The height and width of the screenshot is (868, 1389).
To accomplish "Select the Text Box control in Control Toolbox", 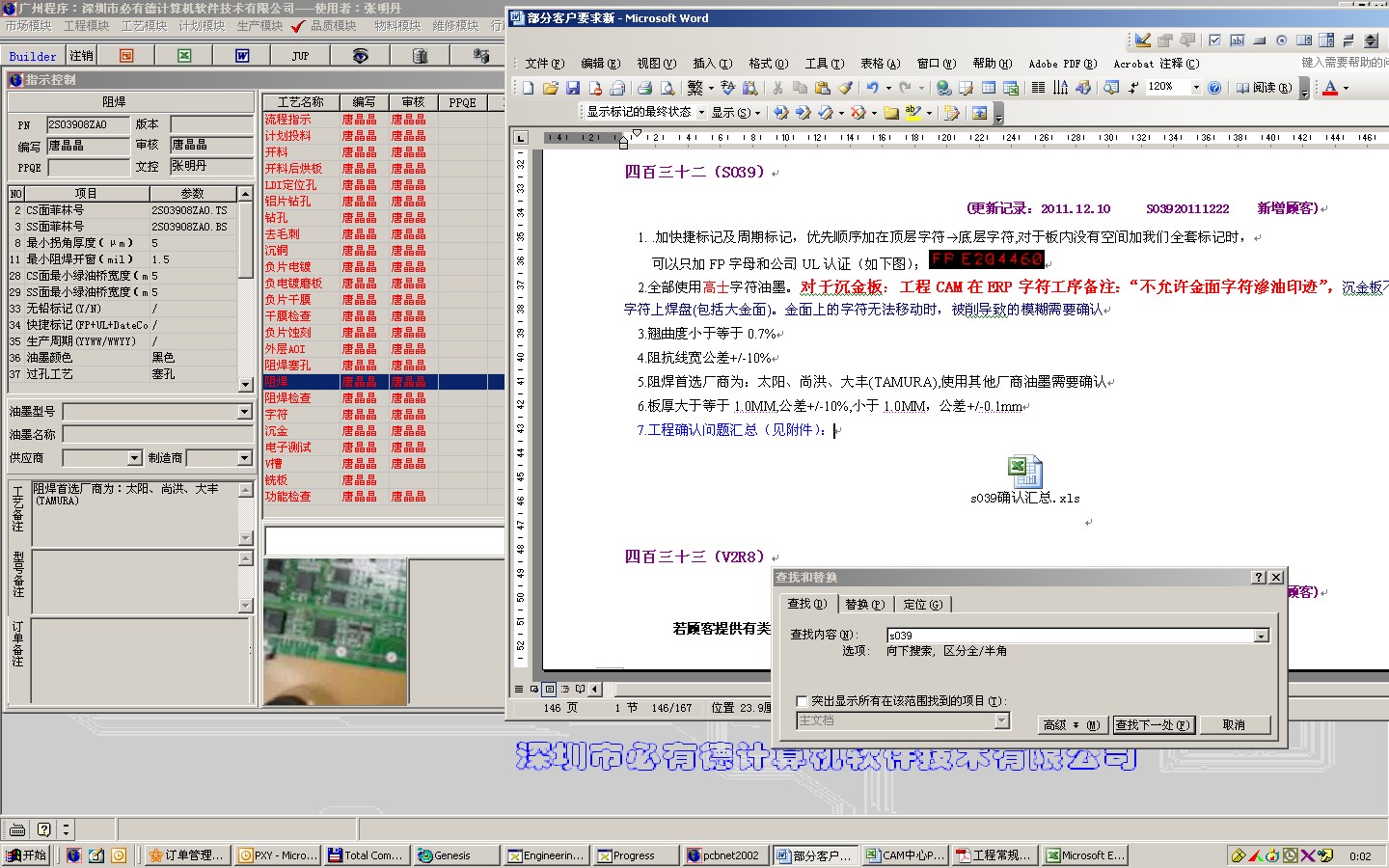I will tap(1238, 41).
